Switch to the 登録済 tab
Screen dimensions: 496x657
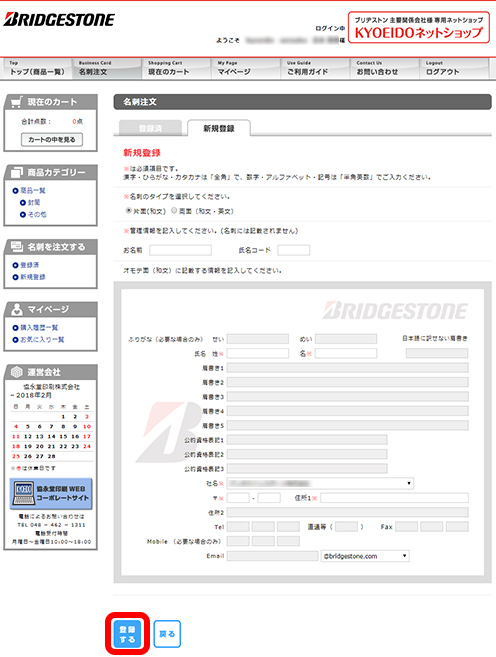point(150,128)
